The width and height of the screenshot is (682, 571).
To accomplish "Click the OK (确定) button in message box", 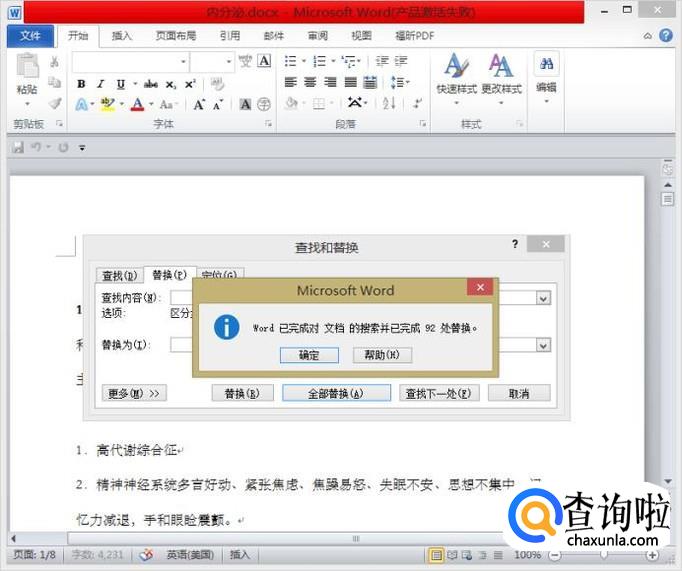I will pyautogui.click(x=309, y=355).
